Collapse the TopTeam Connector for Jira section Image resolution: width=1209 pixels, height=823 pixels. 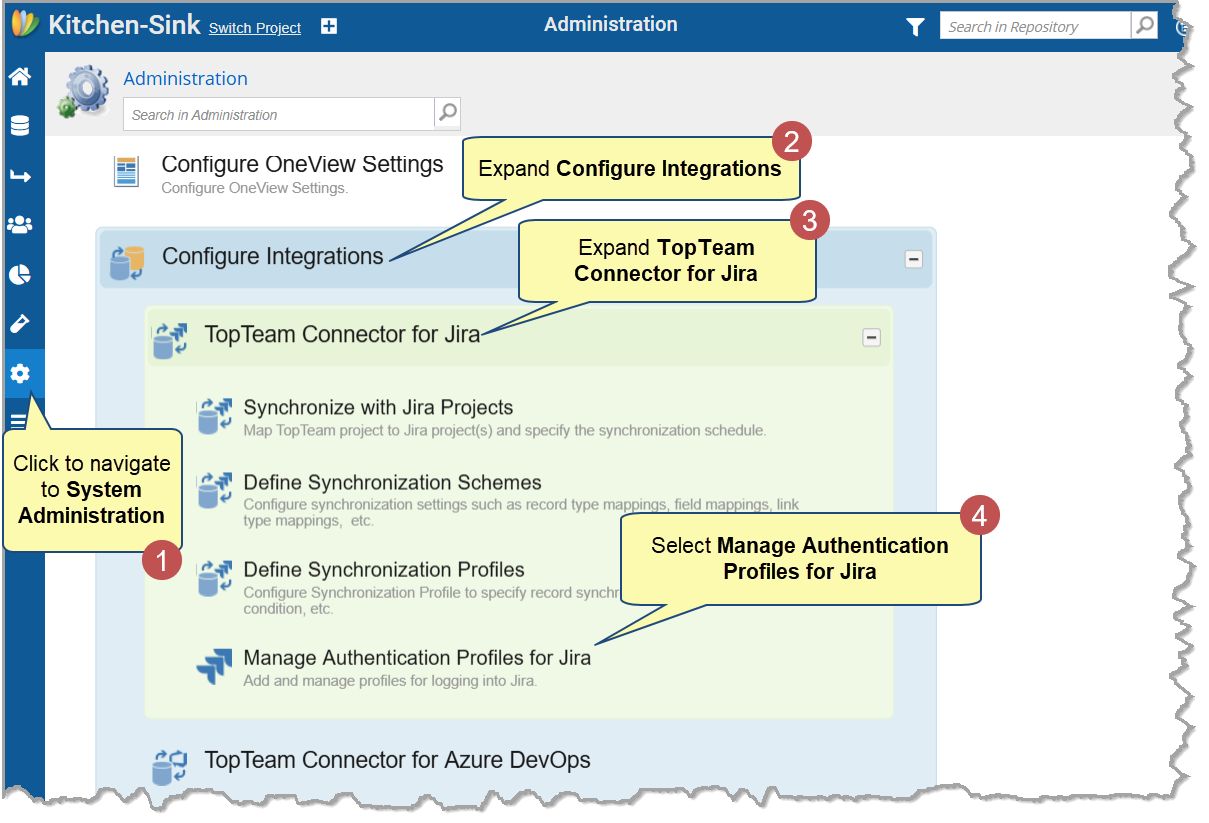pos(871,338)
